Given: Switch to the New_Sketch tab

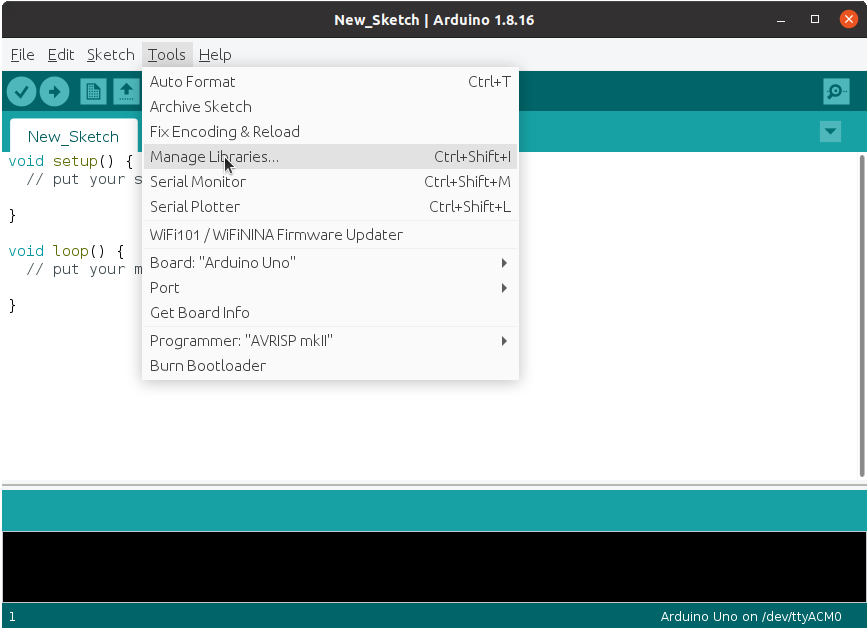Looking at the screenshot, I should [x=74, y=136].
